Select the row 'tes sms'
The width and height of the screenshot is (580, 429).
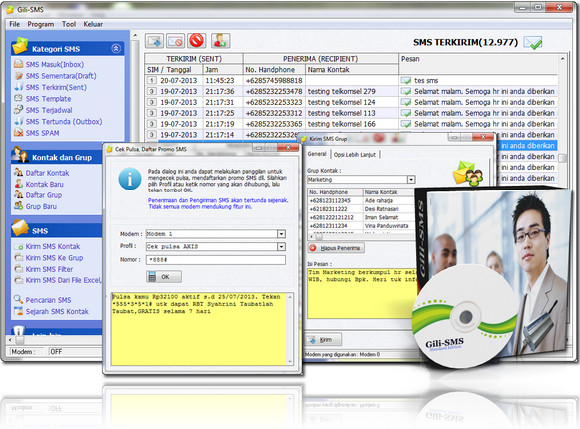tap(351, 81)
